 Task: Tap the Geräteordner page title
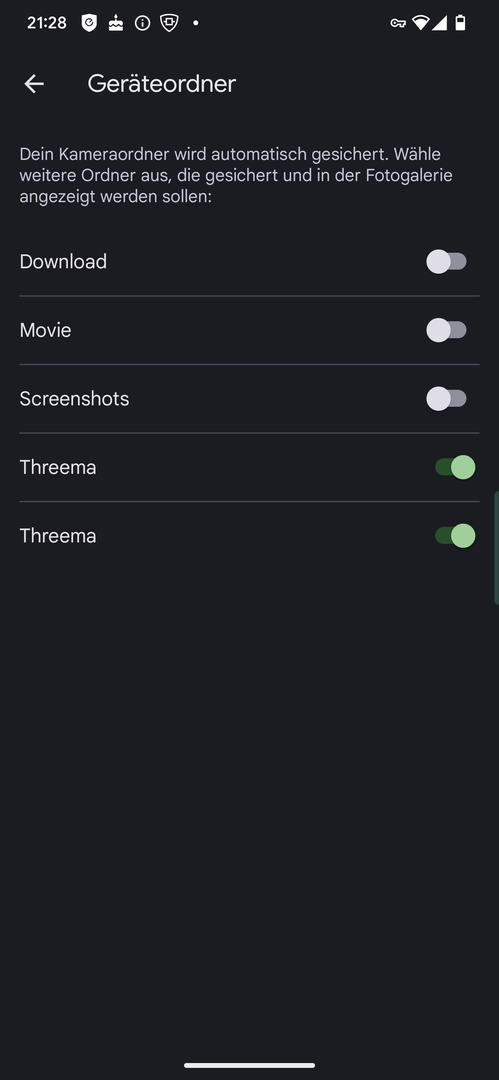point(161,84)
